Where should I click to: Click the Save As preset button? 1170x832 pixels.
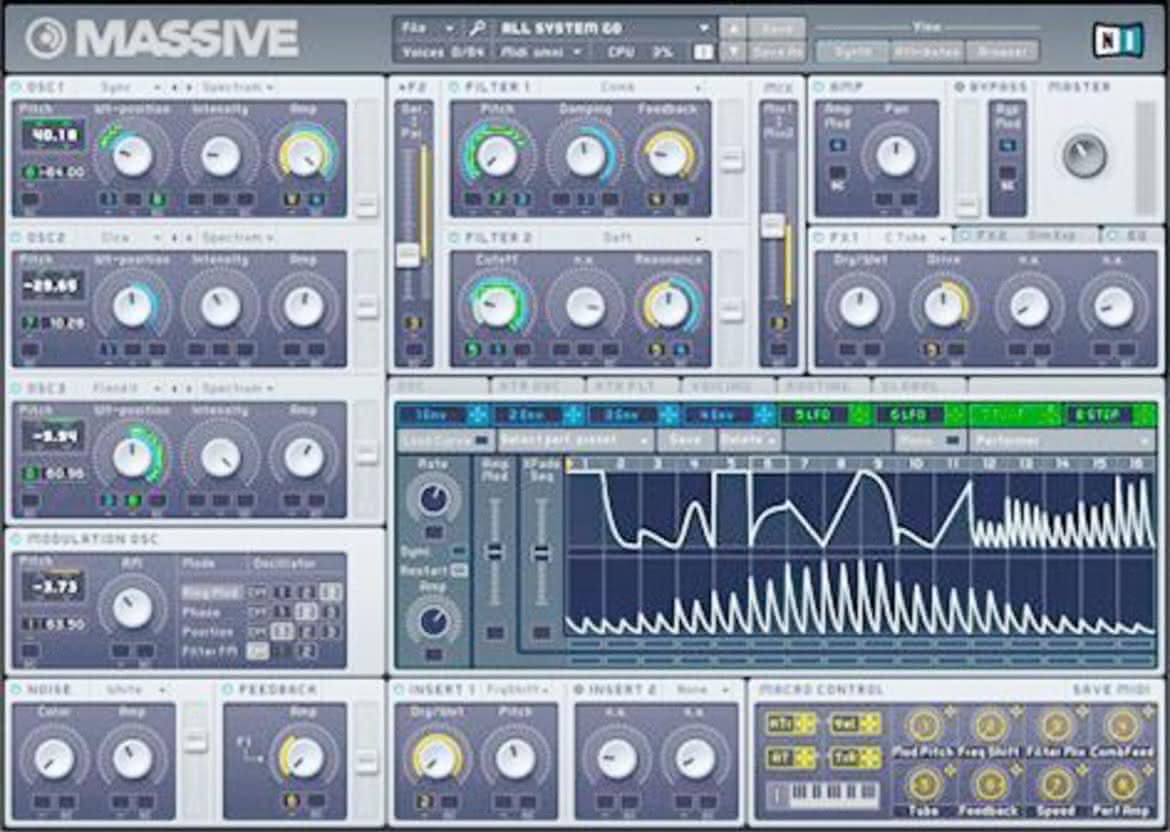776,52
